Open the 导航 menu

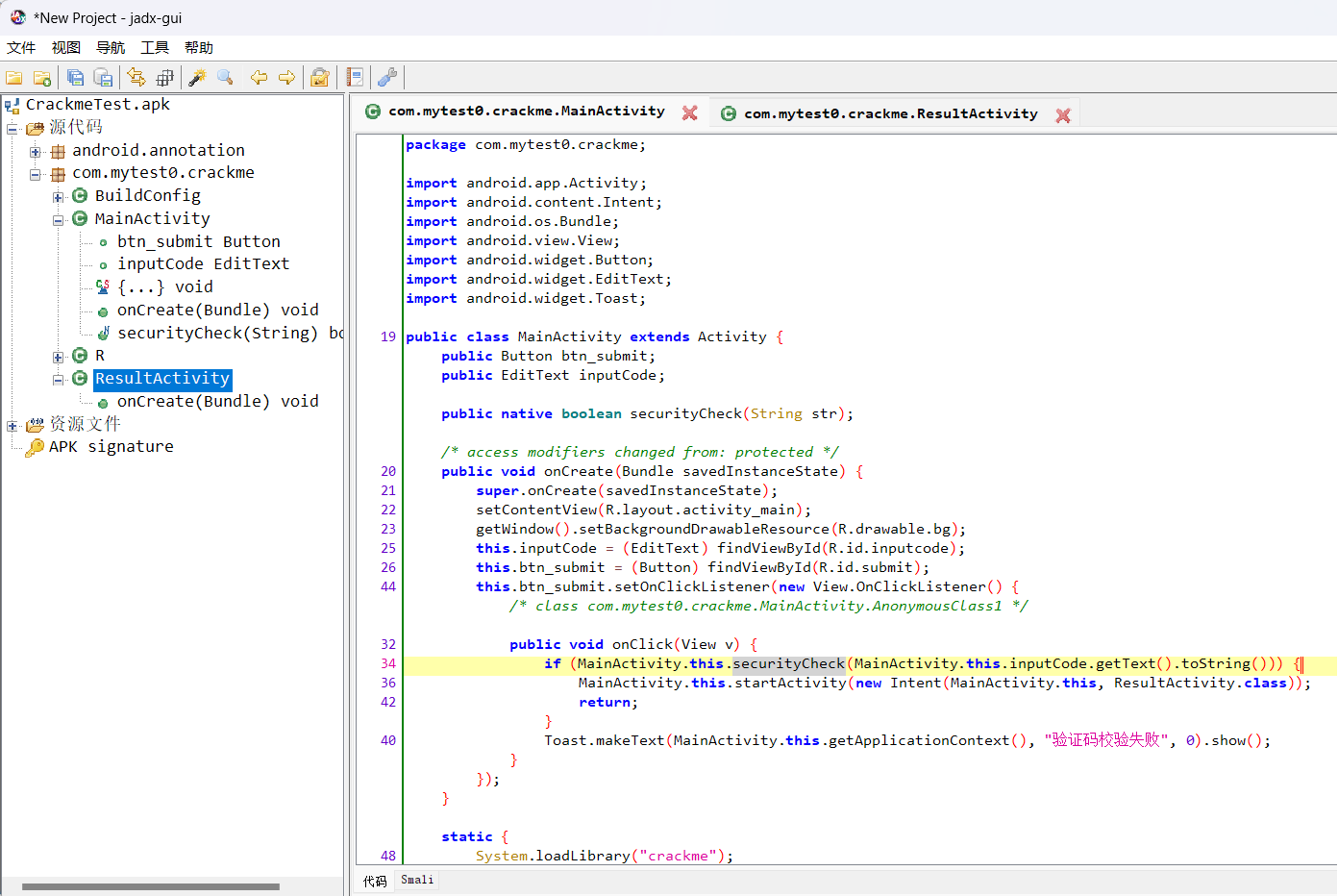[x=111, y=47]
